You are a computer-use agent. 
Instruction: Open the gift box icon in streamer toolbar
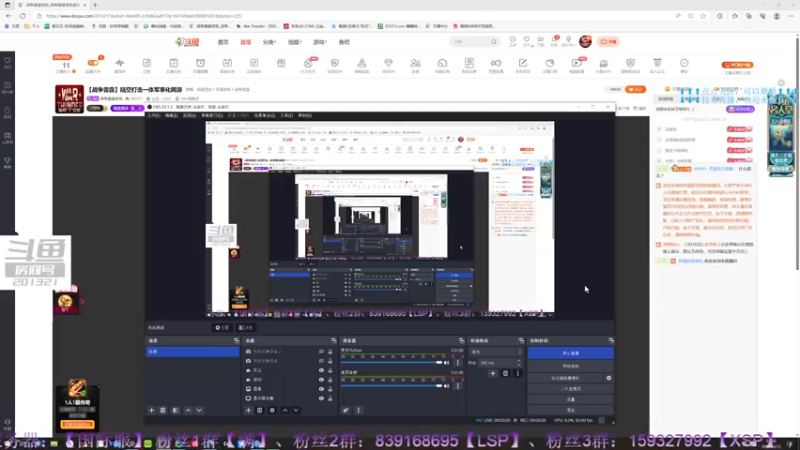coord(281,63)
